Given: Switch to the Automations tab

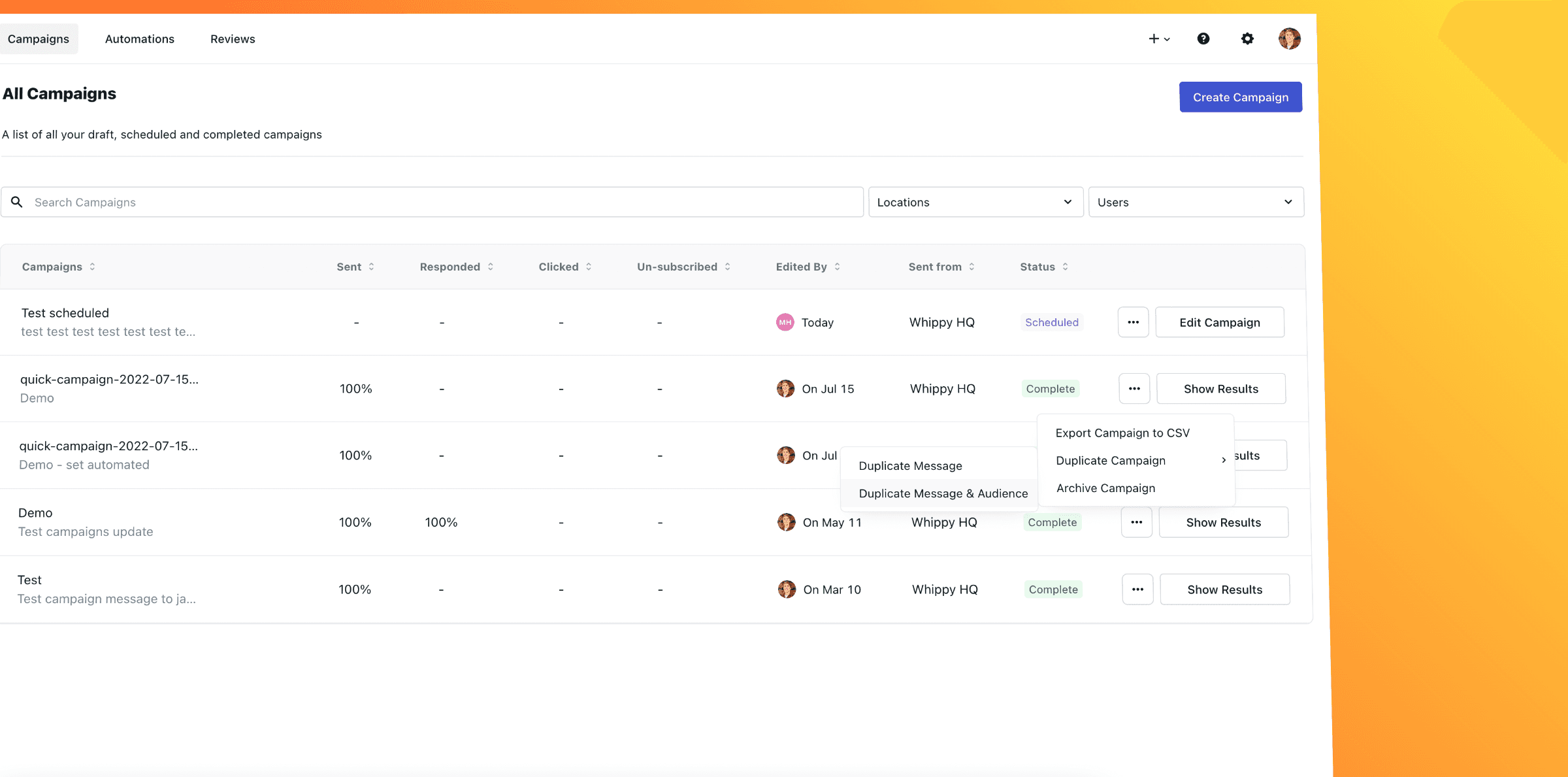Looking at the screenshot, I should click(x=139, y=39).
